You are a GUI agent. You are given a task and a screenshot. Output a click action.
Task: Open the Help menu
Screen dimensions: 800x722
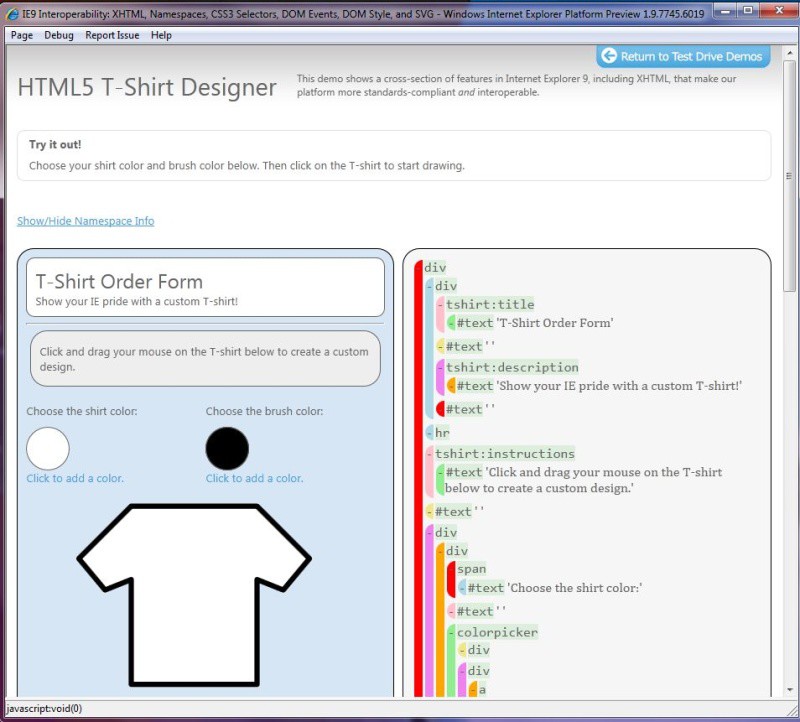pos(161,35)
